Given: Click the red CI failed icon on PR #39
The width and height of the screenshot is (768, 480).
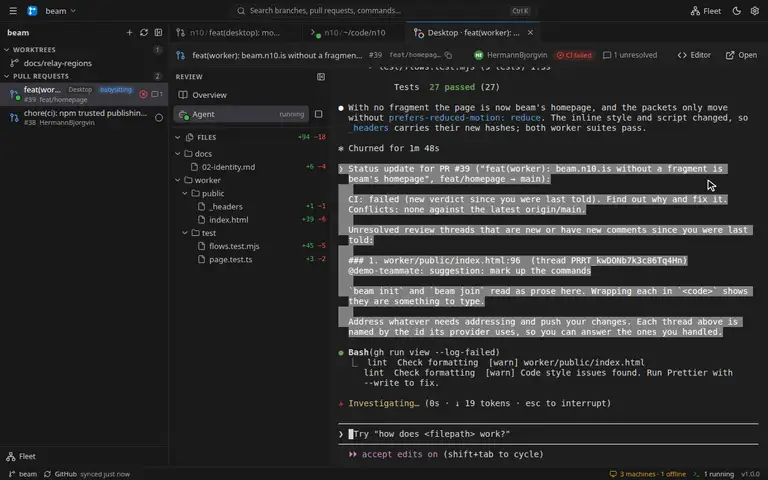Looking at the screenshot, I should pyautogui.click(x=143, y=94).
